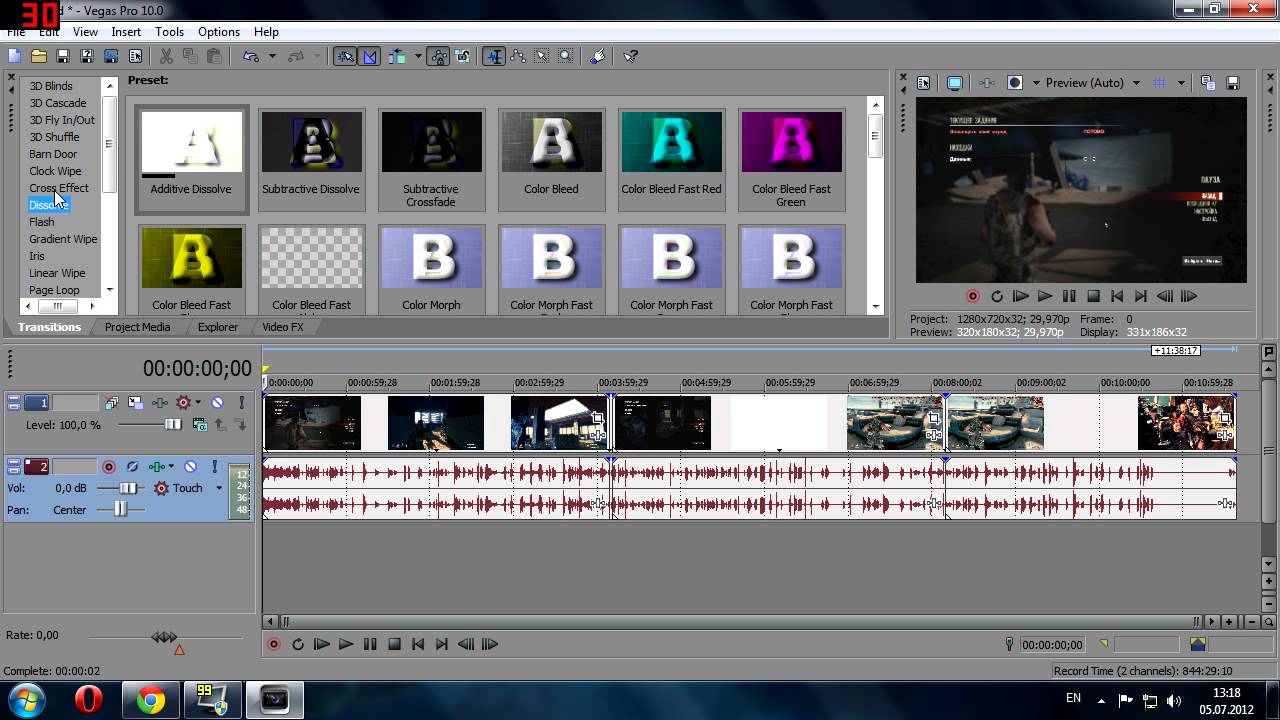
Task: Open preview overlays grid dropdown arrow
Action: (1181, 83)
